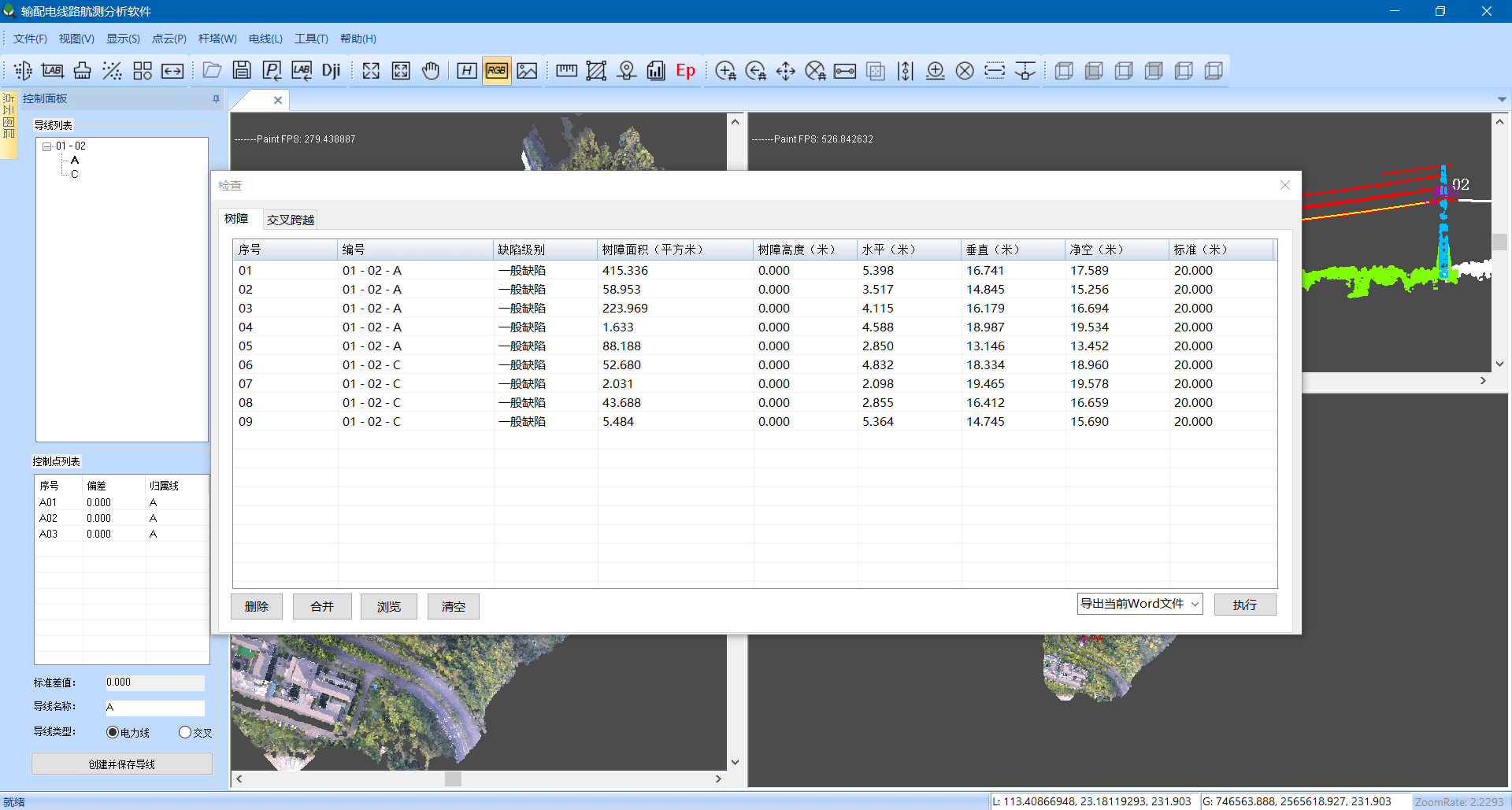Click the 执行 button
The image size is (1512, 810).
pos(1244,605)
